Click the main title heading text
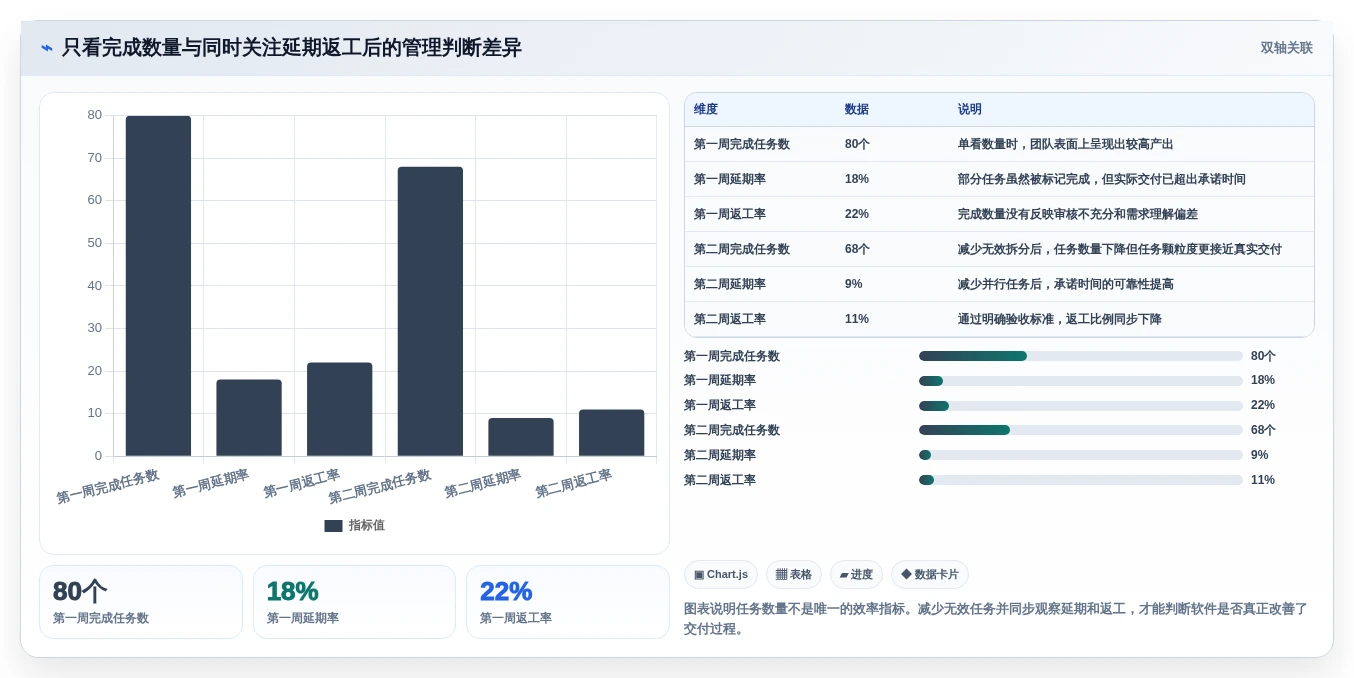The image size is (1354, 678). 292,48
